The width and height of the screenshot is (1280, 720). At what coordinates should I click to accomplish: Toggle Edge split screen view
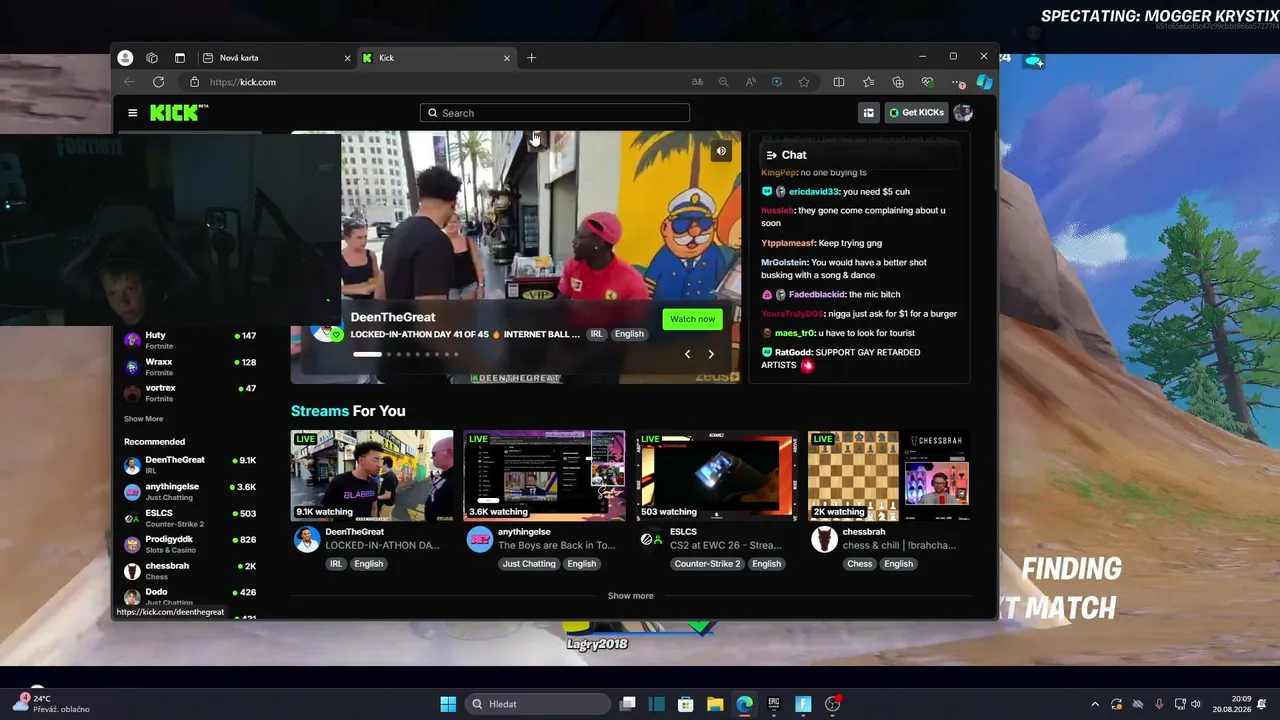839,82
